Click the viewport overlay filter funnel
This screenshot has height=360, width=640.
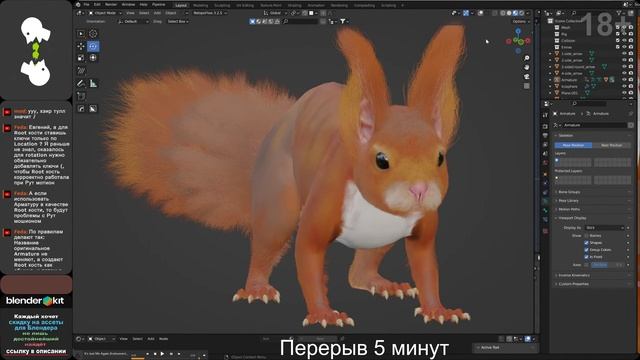click(x=342, y=21)
